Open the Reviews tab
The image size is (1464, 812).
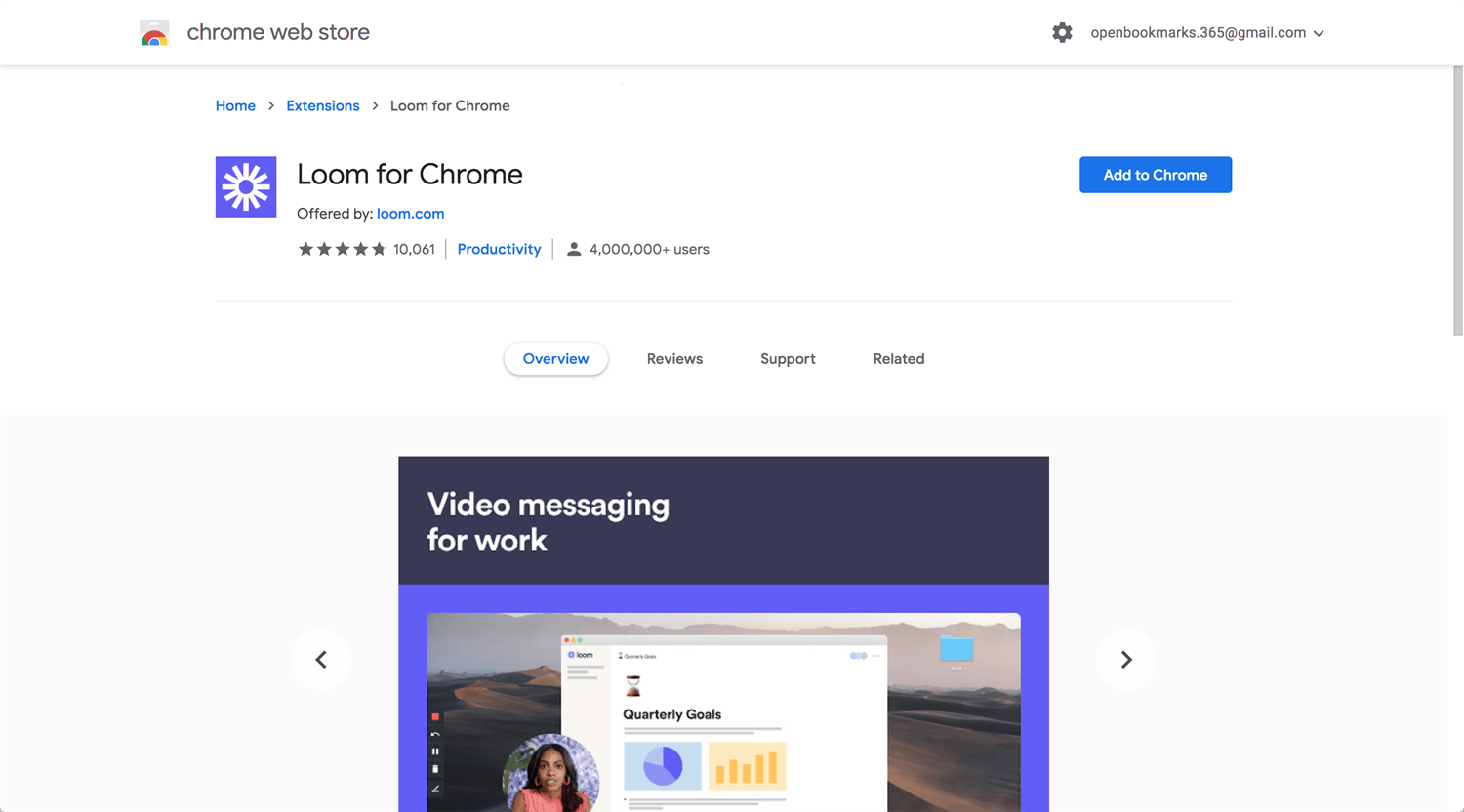tap(674, 359)
